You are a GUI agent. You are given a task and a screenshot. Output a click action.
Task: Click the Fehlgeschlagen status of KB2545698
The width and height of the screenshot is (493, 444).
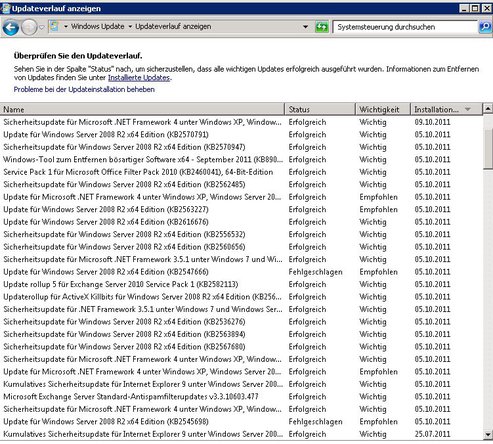(x=315, y=422)
